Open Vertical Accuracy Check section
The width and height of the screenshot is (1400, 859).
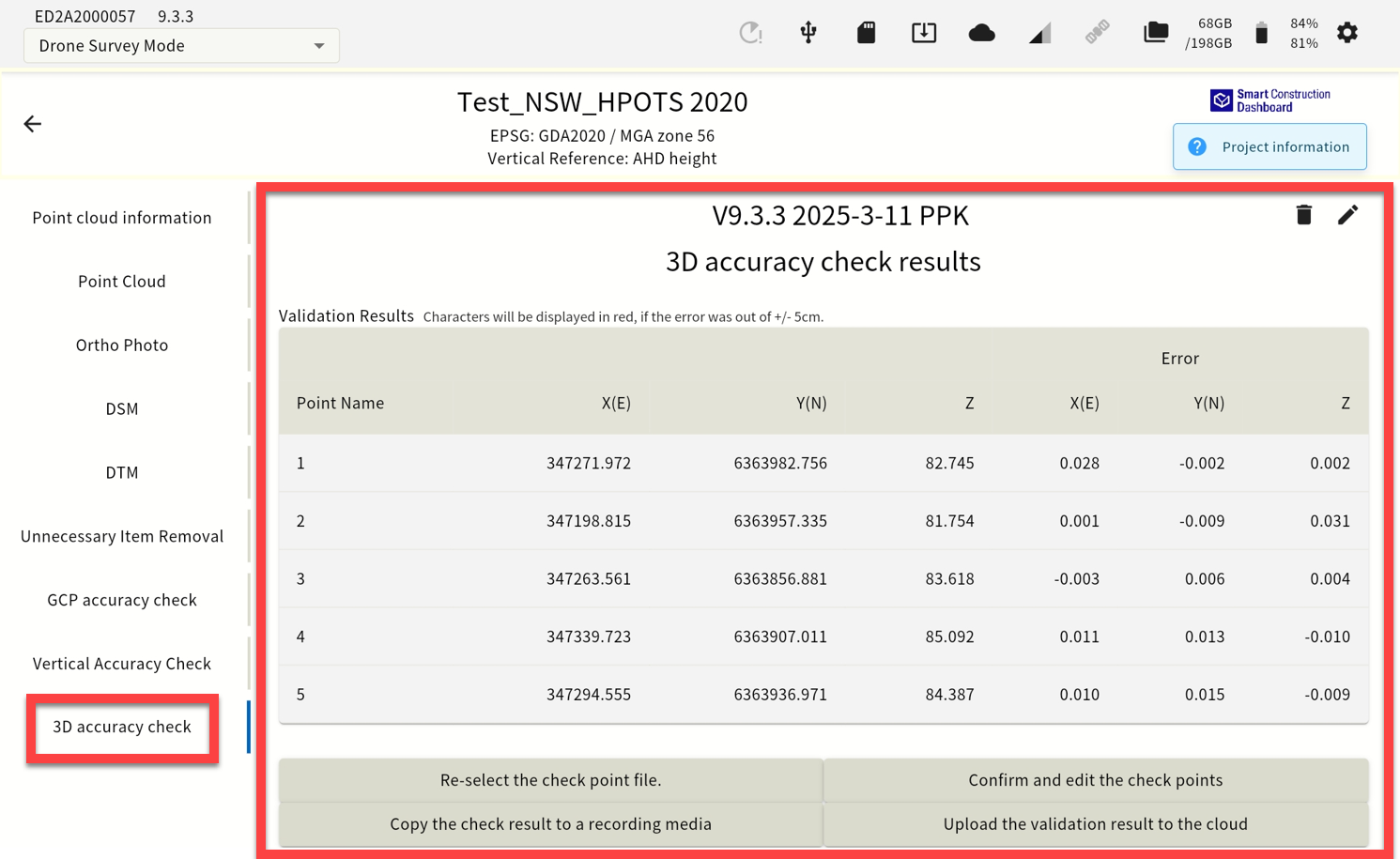[122, 664]
